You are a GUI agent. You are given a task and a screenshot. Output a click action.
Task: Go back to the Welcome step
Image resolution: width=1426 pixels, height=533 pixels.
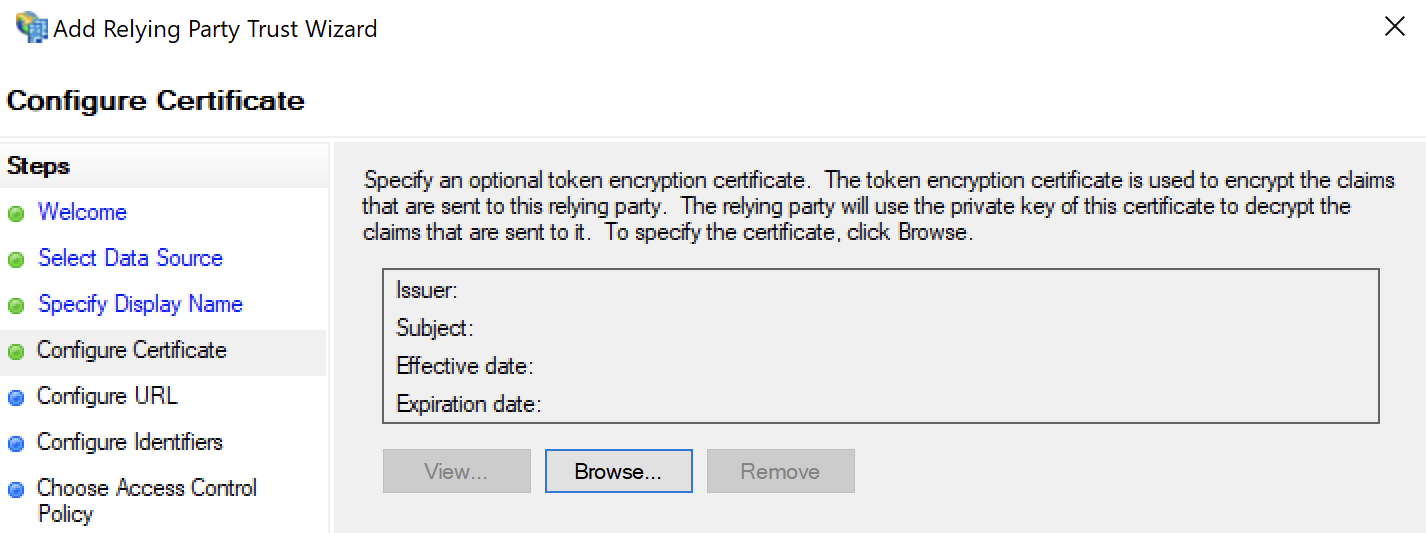point(82,212)
